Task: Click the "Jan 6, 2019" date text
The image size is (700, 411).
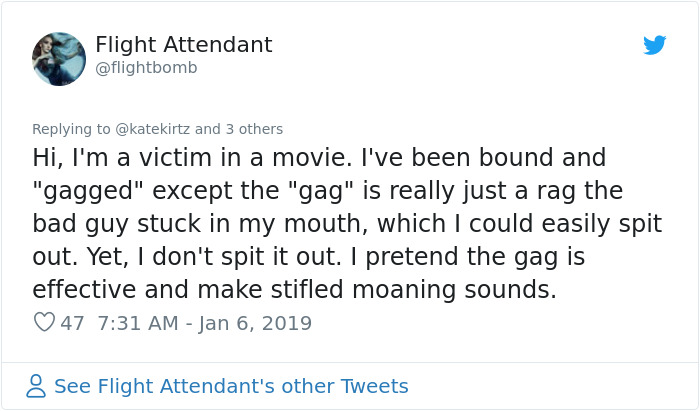Action: [x=255, y=323]
